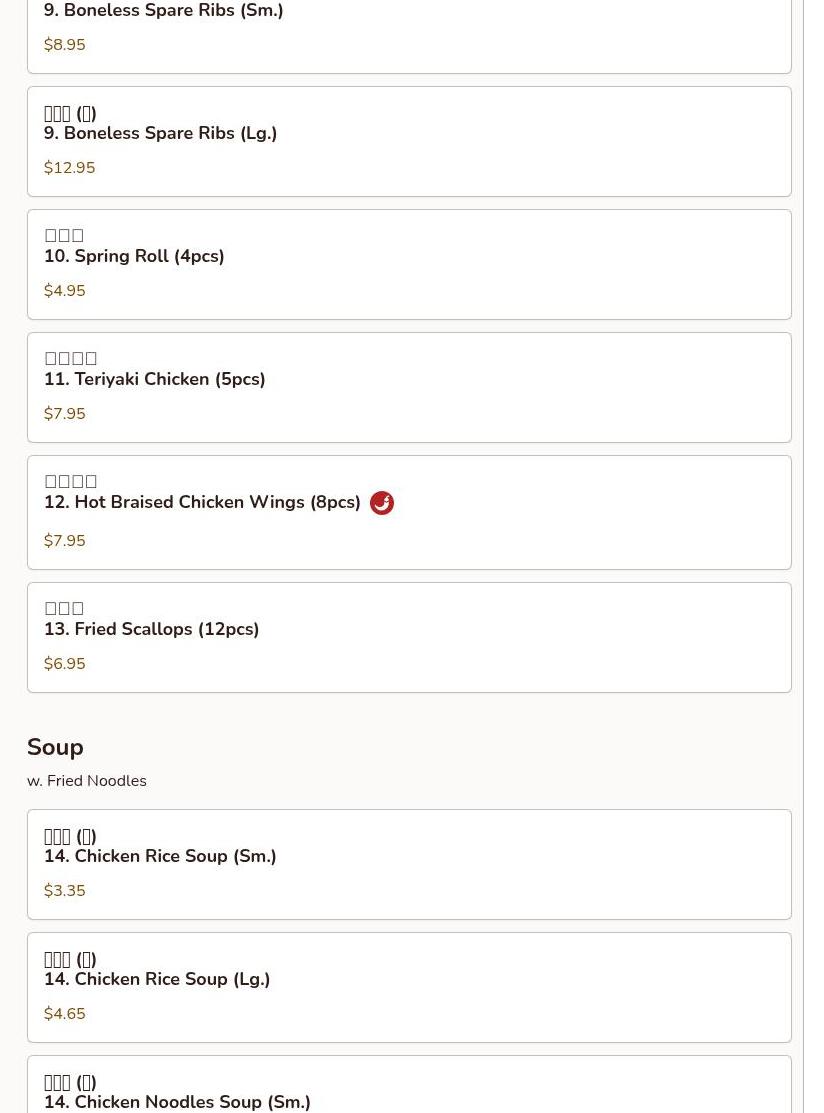The image size is (824, 1113).
Task: Click the $6.95 Fried Scallops price
Action: point(65,664)
